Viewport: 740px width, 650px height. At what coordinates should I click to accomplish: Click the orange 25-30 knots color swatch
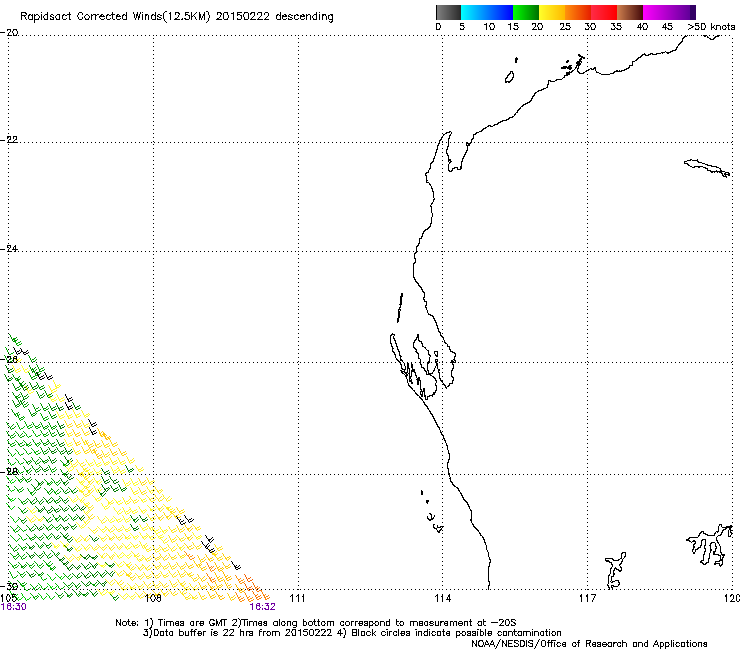coord(578,12)
